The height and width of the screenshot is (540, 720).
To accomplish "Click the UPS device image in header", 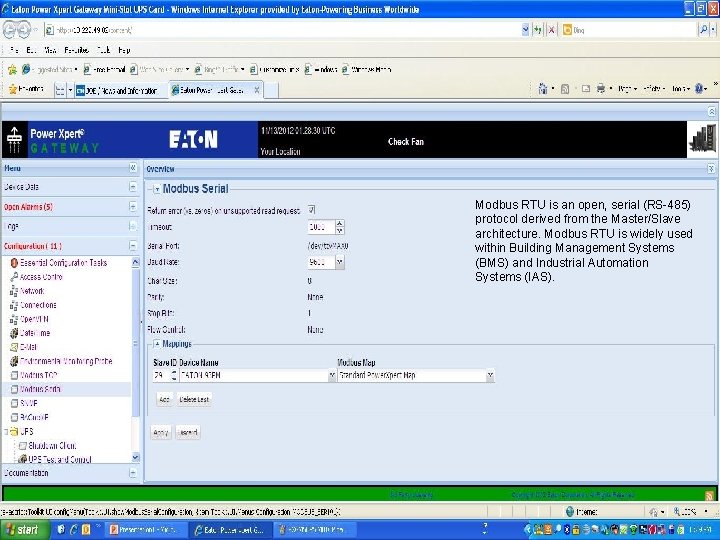I will tap(702, 140).
